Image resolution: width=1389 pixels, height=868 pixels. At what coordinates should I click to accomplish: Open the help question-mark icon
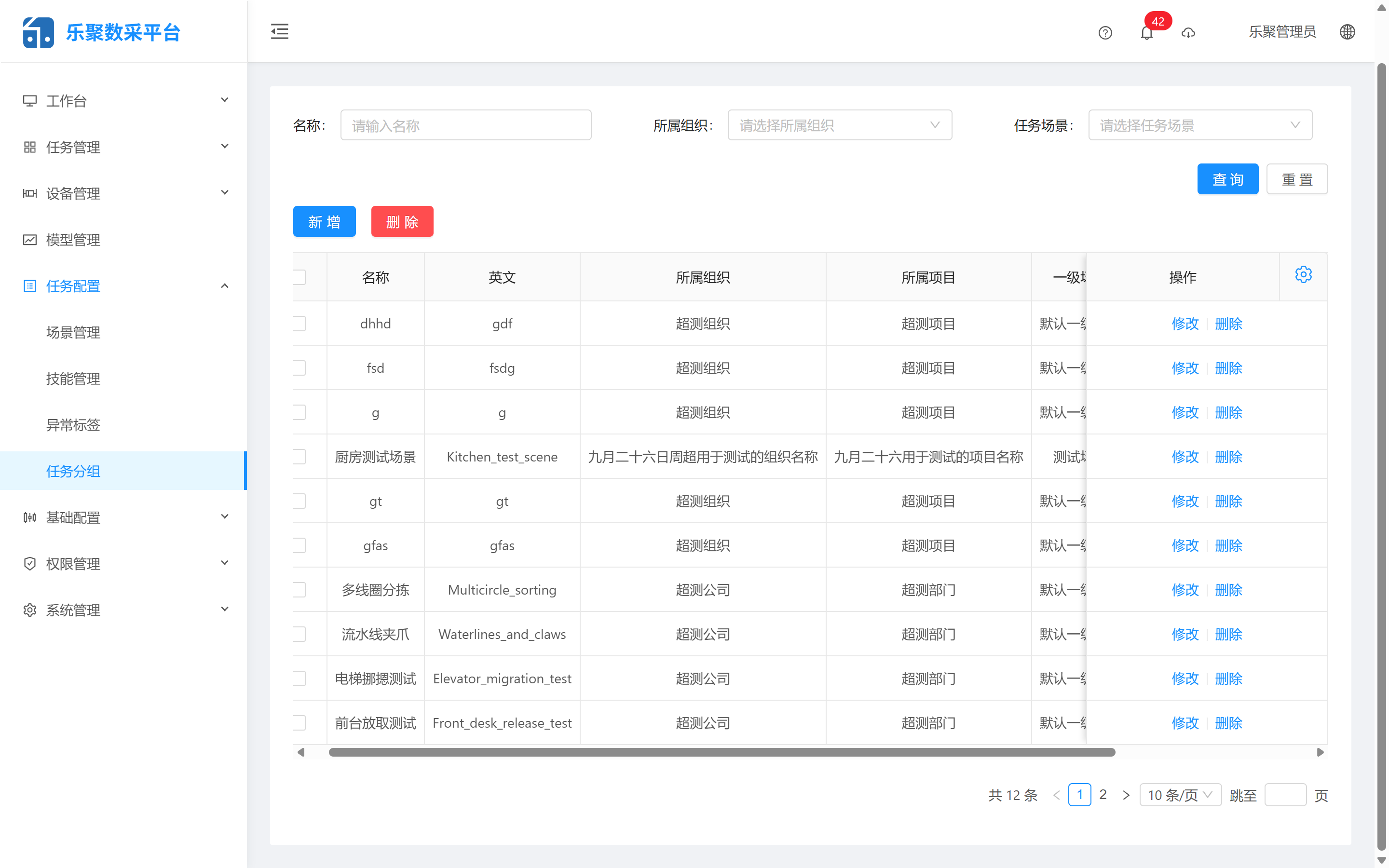(x=1105, y=33)
